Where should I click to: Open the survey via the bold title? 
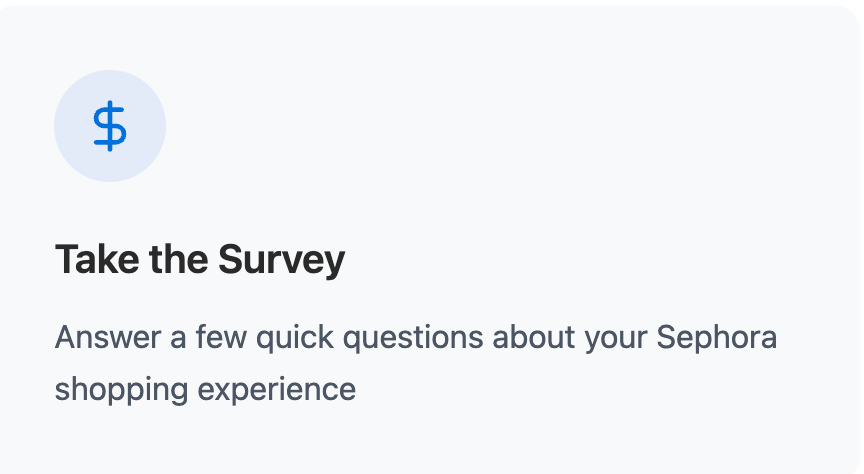click(x=199, y=260)
